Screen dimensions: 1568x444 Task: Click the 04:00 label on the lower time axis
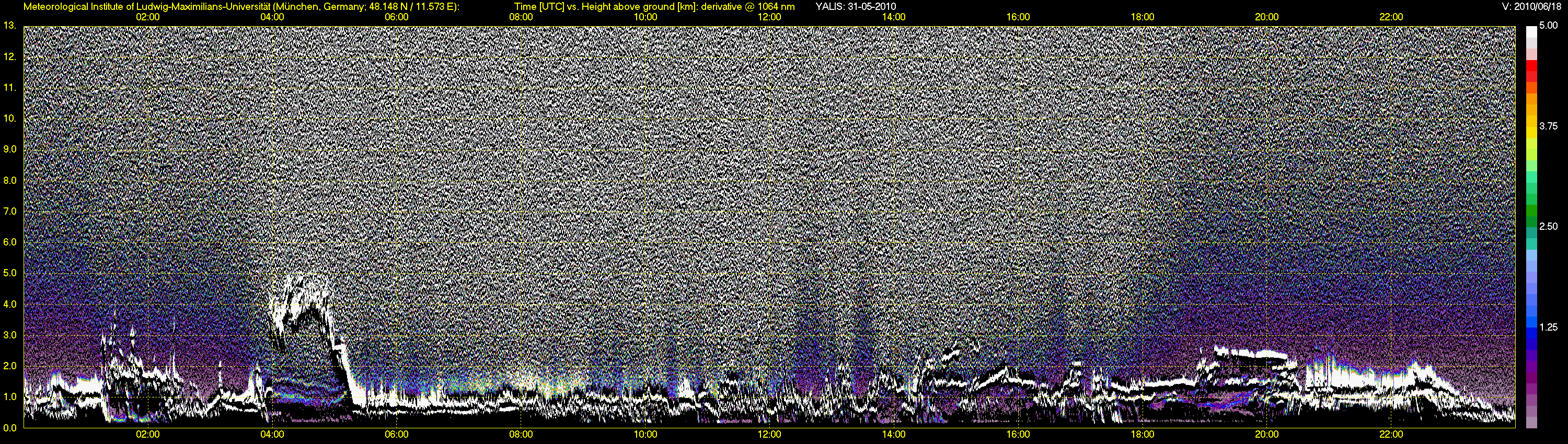coord(272,434)
